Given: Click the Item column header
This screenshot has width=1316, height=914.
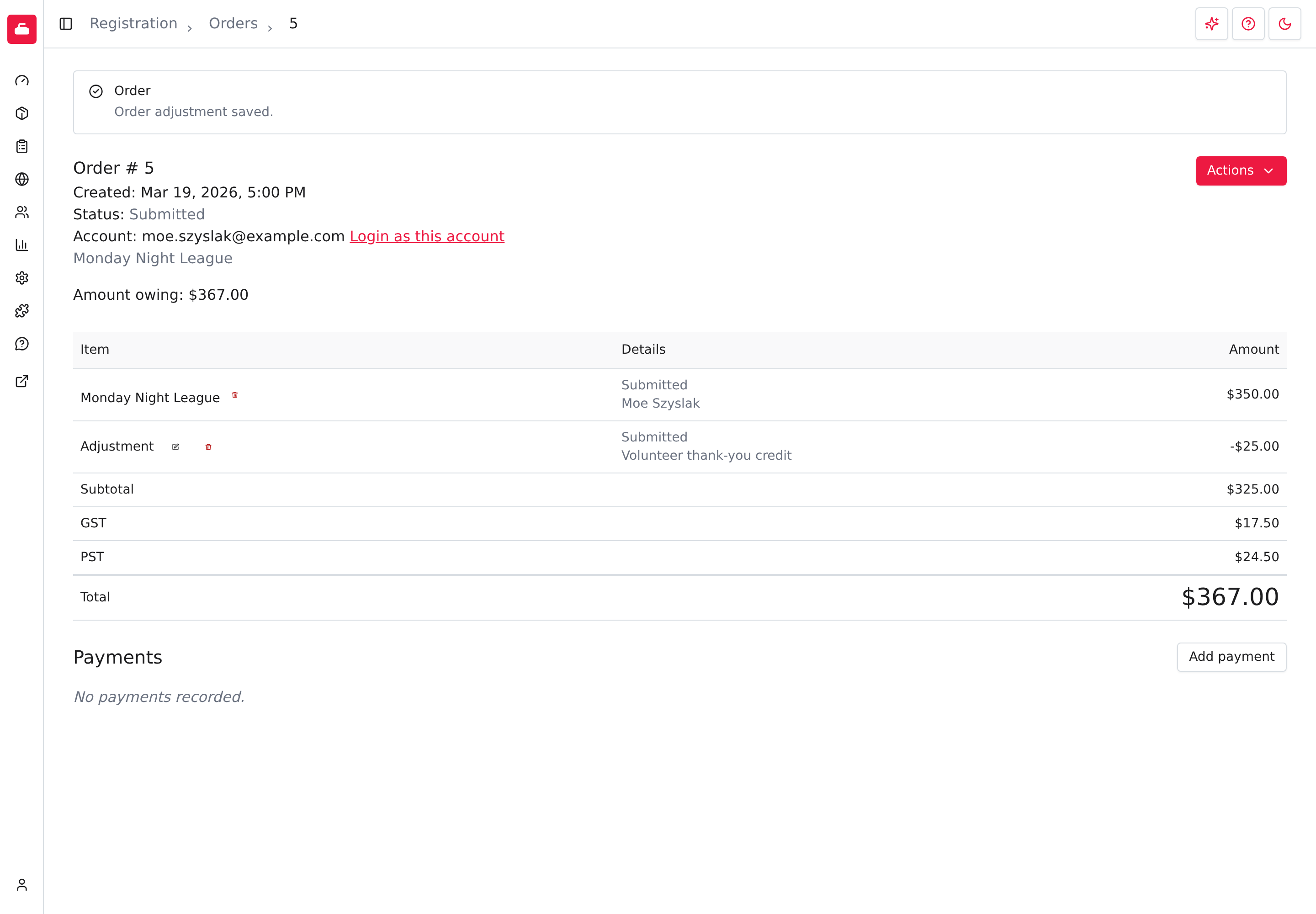Looking at the screenshot, I should (x=95, y=349).
